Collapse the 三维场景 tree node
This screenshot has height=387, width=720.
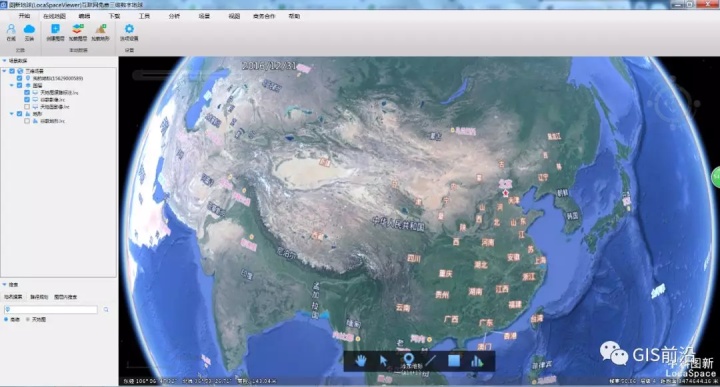(4, 71)
